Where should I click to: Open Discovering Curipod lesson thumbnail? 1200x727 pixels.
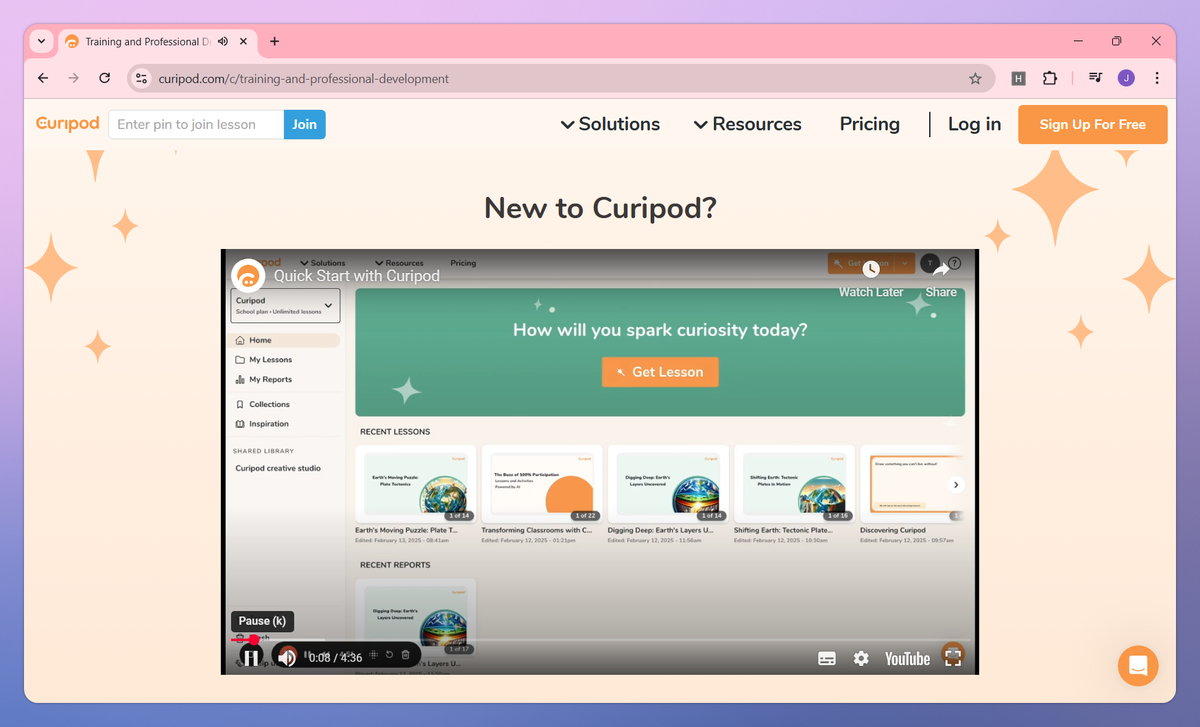[911, 484]
